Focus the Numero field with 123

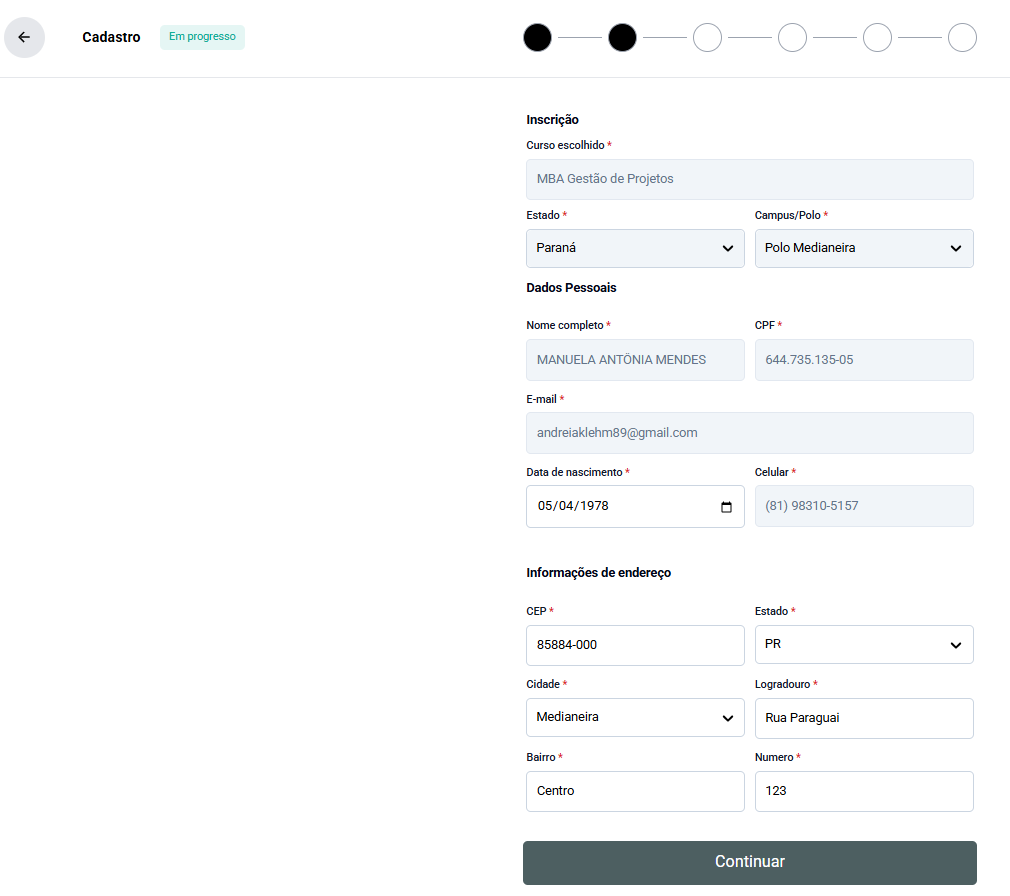point(864,792)
